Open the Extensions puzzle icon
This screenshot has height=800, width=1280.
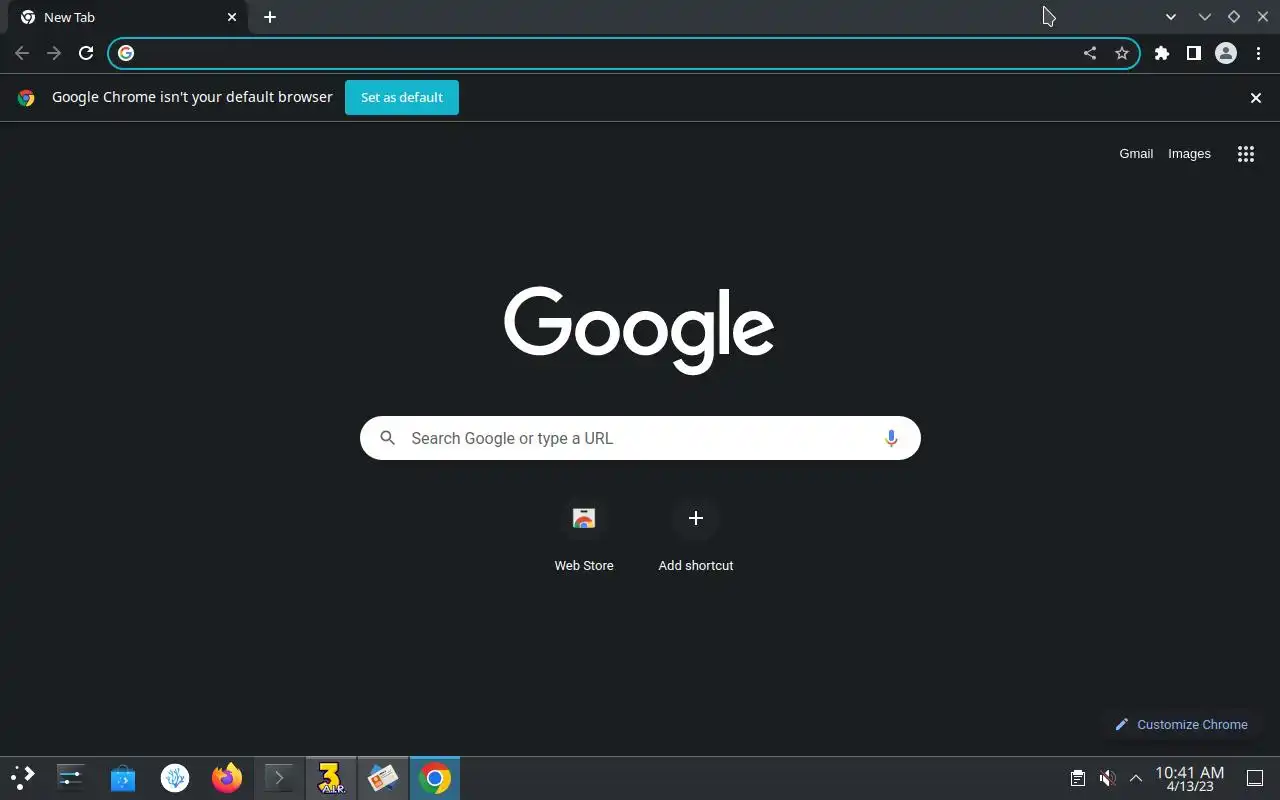click(1162, 53)
